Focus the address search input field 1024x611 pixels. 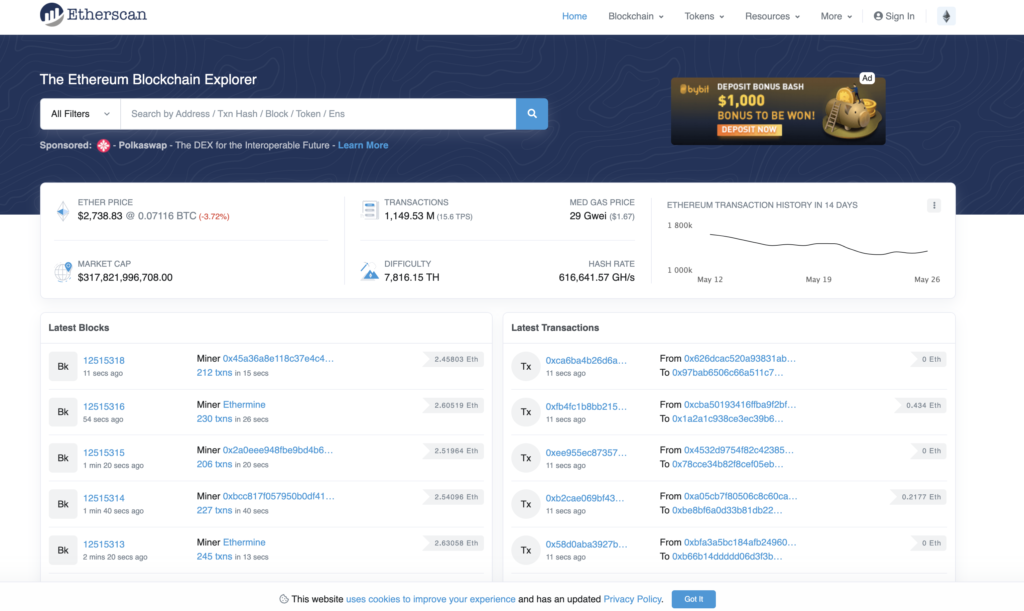319,114
